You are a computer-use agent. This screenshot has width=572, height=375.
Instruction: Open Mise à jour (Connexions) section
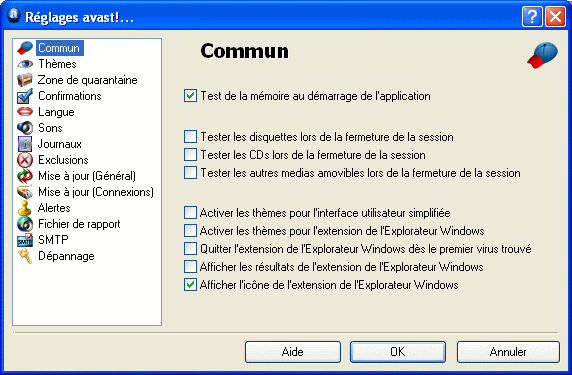pos(96,192)
